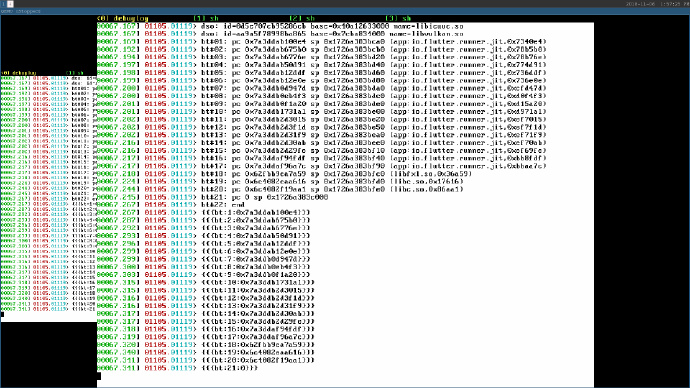Click the {{{bt:1:...}}} symbolizer line
Screen dimensions: 690x388
pyautogui.click(x=204, y=212)
